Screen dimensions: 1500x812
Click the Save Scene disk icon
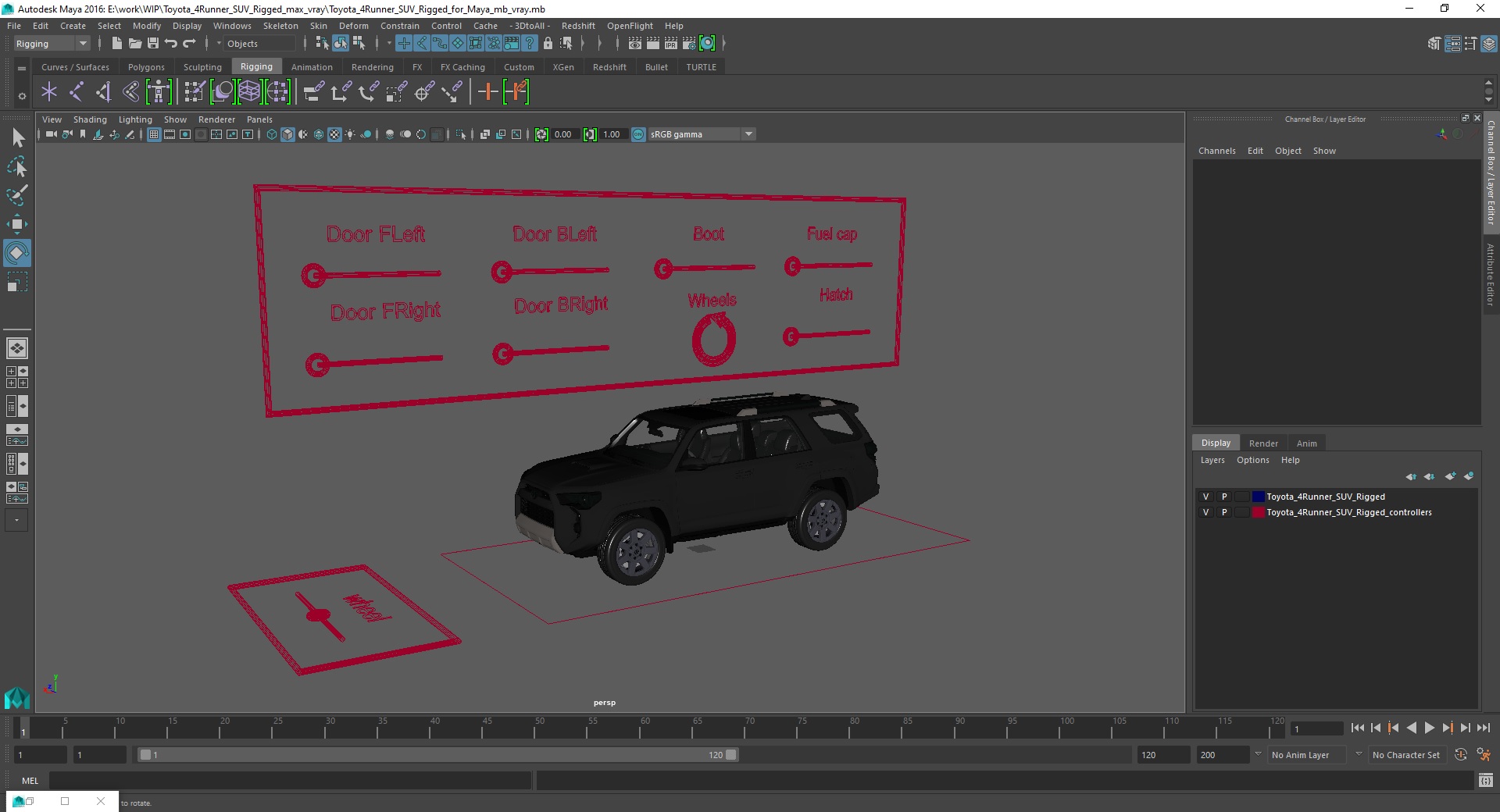[x=153, y=44]
